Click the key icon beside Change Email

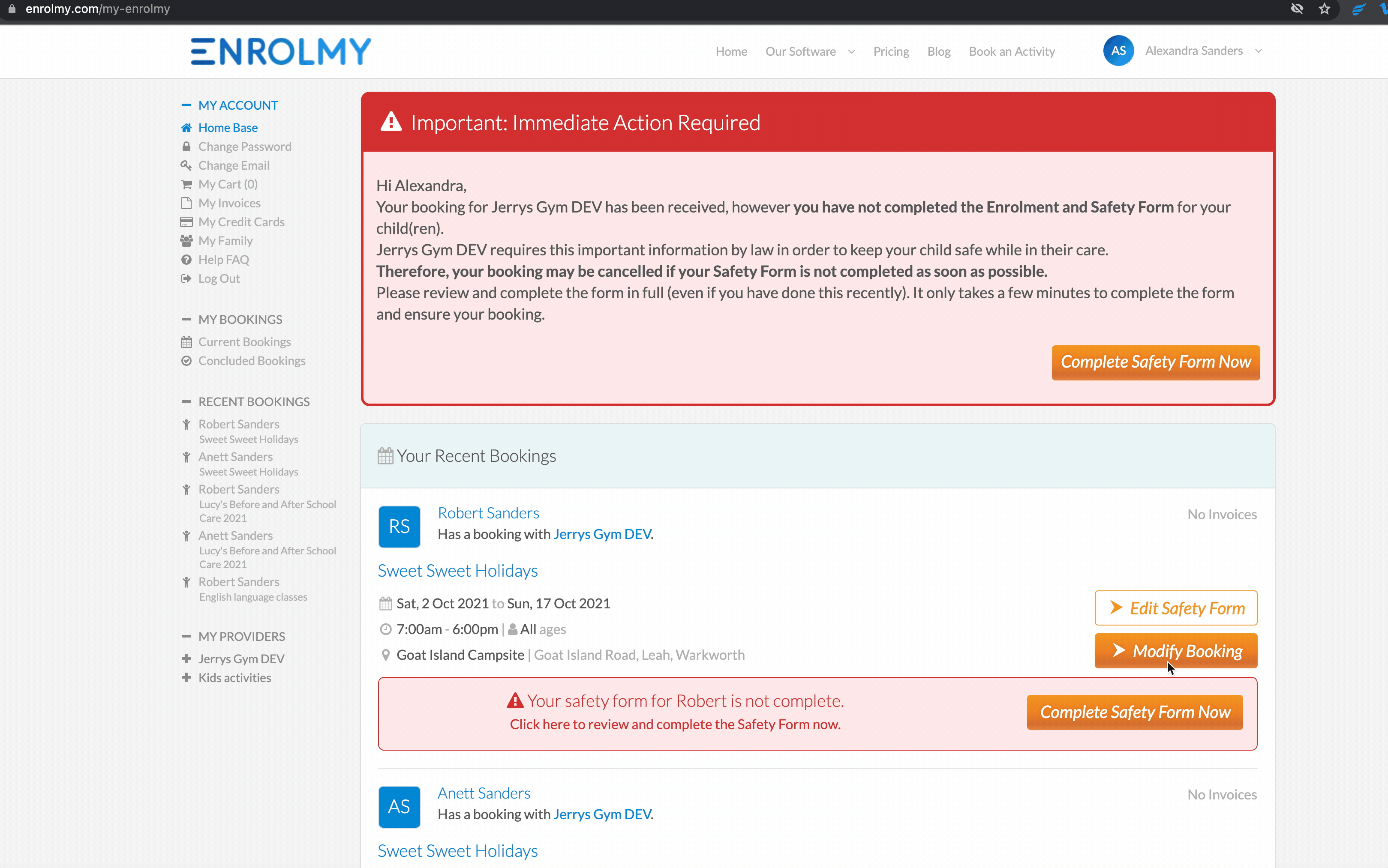pyautogui.click(x=186, y=165)
